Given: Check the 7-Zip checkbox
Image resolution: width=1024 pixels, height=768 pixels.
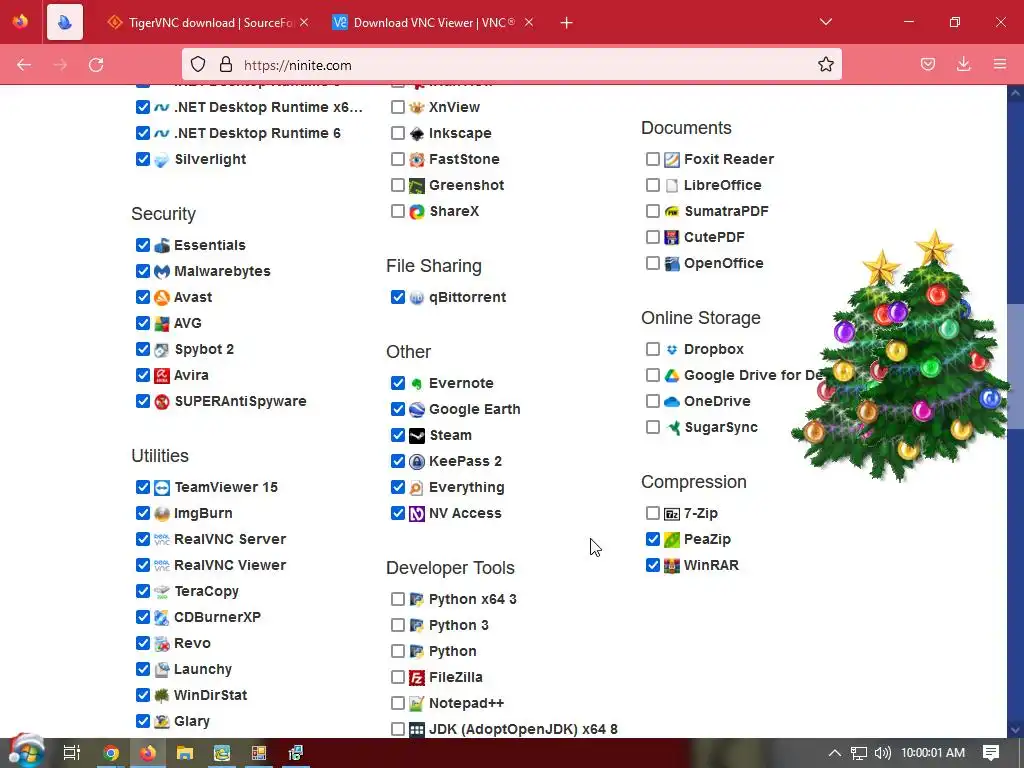Looking at the screenshot, I should [652, 513].
